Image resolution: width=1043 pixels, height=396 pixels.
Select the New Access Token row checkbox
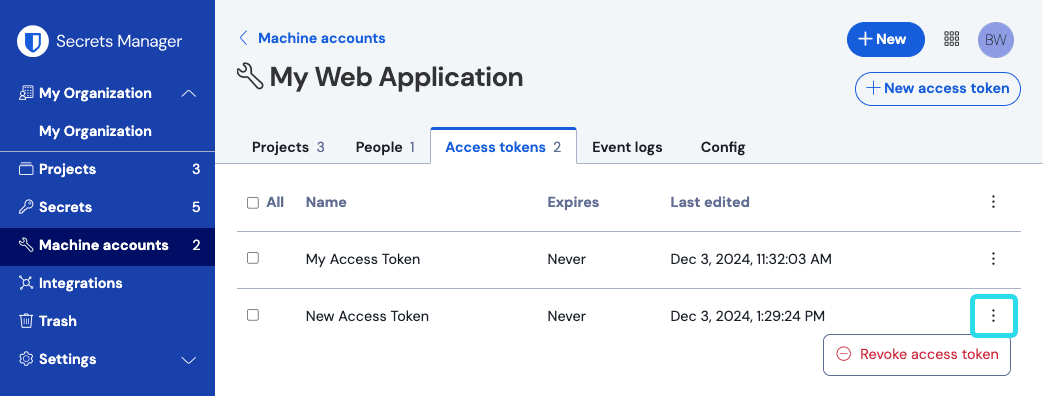pyautogui.click(x=253, y=315)
